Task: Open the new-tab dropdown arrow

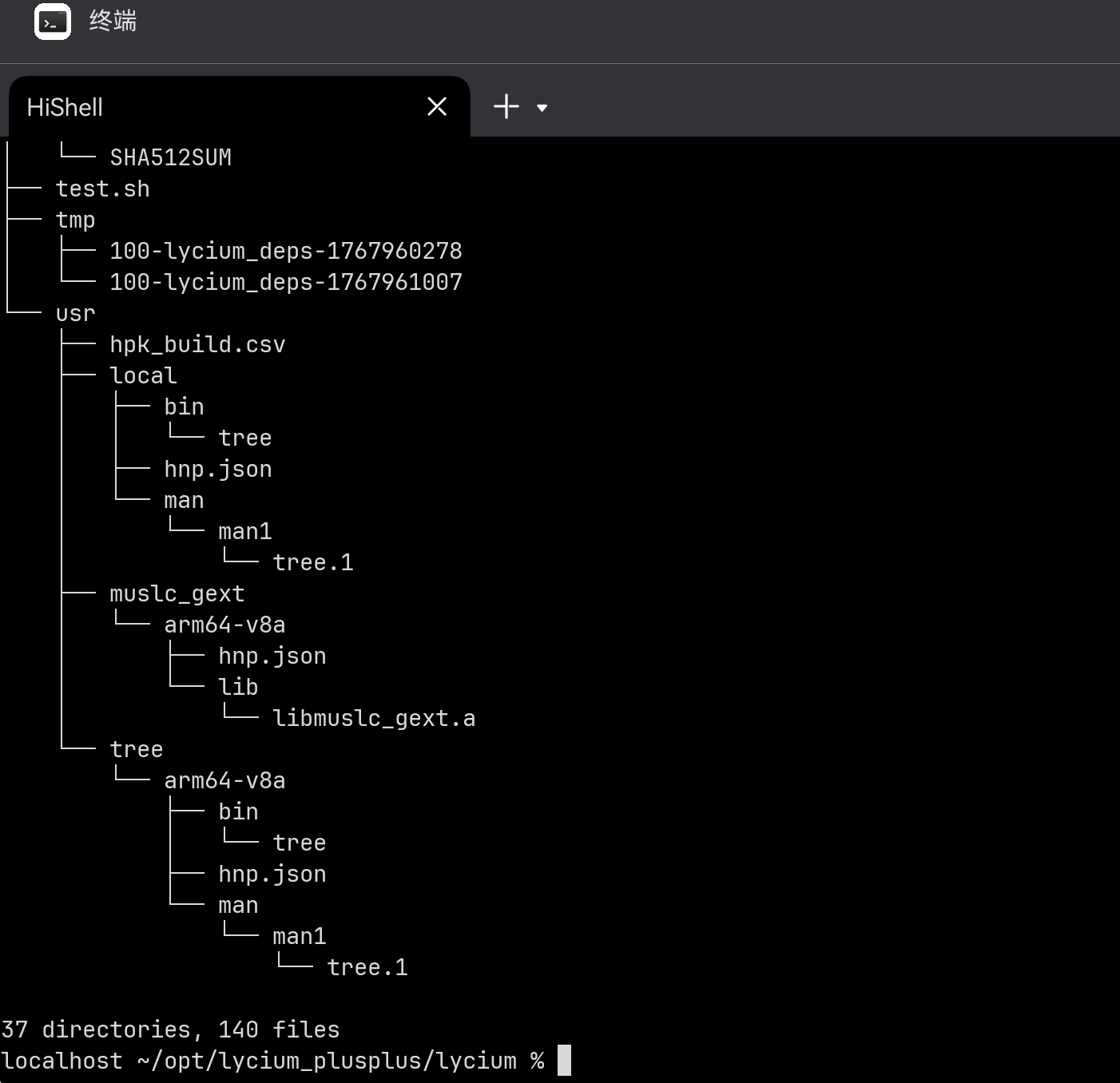Action: (x=542, y=108)
